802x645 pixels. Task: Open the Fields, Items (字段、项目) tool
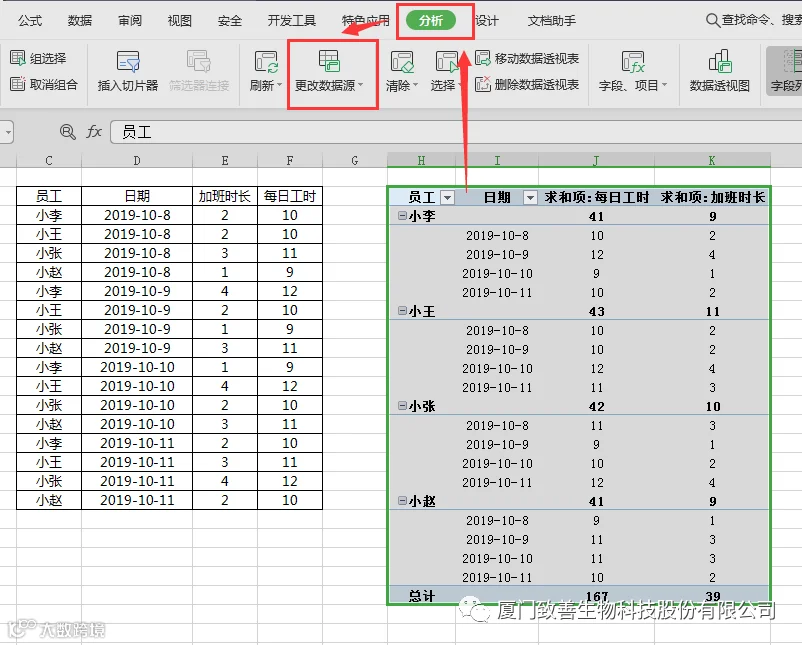tap(633, 72)
